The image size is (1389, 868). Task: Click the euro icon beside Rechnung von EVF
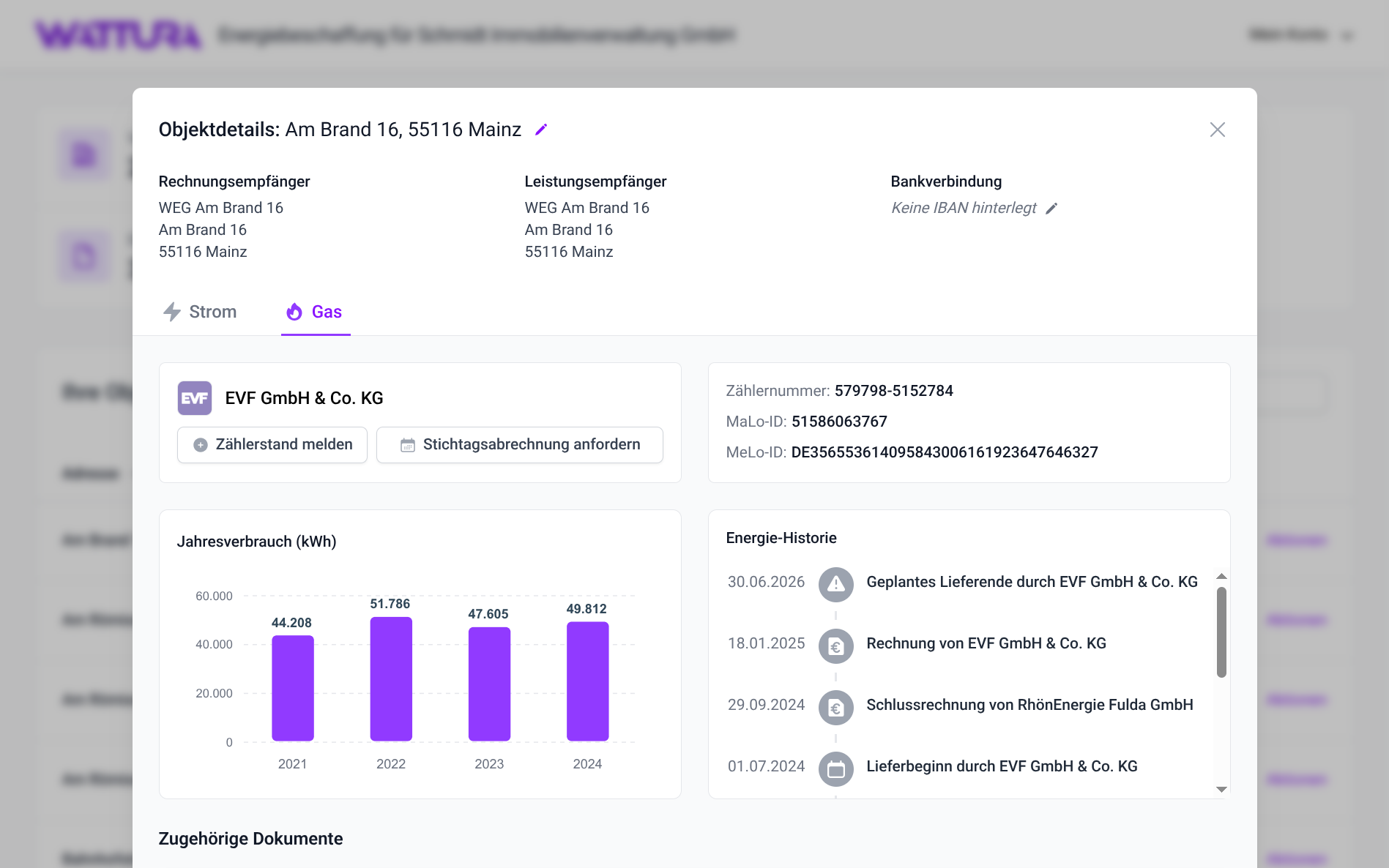[835, 646]
